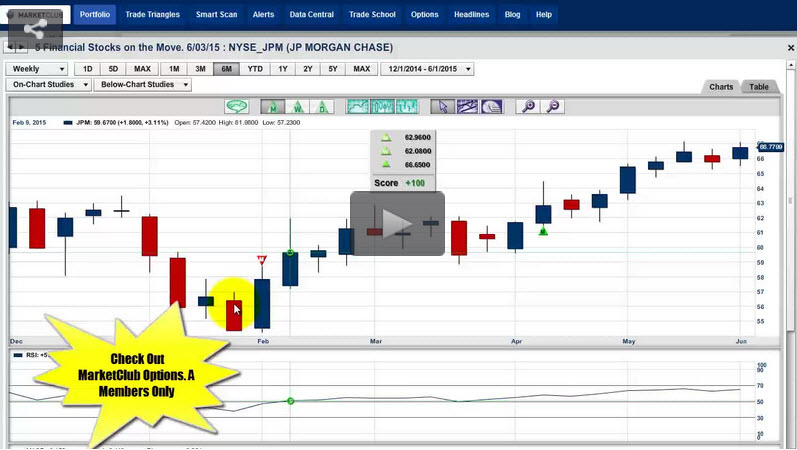Select the 1M range button
The width and height of the screenshot is (797, 450).
tap(174, 69)
